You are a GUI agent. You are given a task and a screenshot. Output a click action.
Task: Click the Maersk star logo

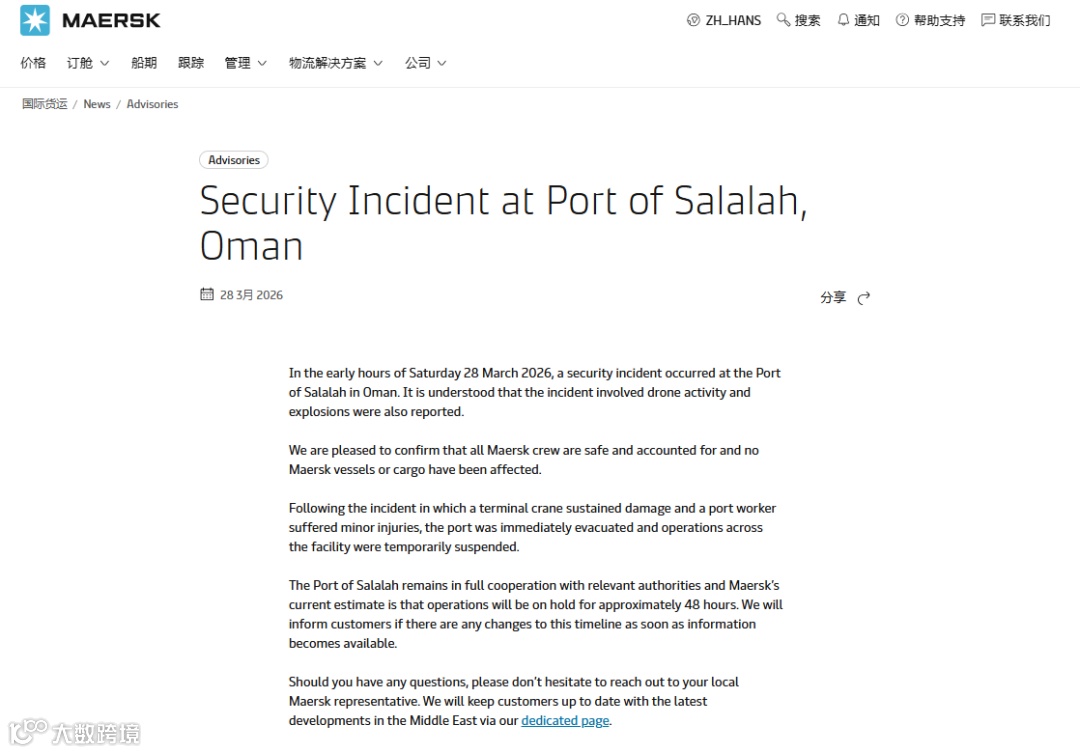pos(35,20)
